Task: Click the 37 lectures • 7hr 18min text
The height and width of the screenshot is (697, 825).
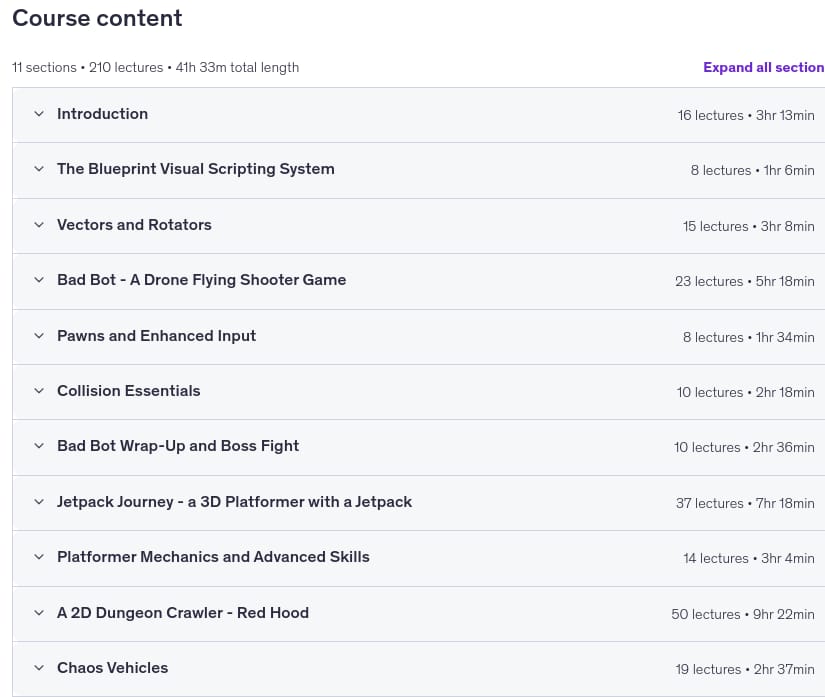Action: (x=745, y=503)
